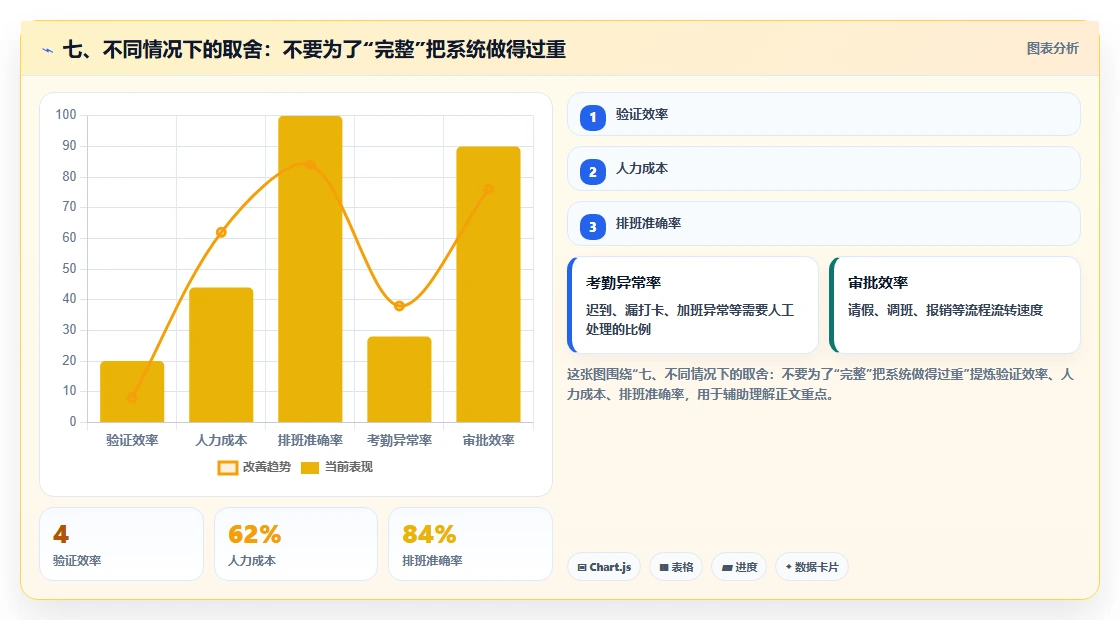The height and width of the screenshot is (620, 1120).
Task: Click the 考勤异常率 bar in chart
Action: coord(399,379)
